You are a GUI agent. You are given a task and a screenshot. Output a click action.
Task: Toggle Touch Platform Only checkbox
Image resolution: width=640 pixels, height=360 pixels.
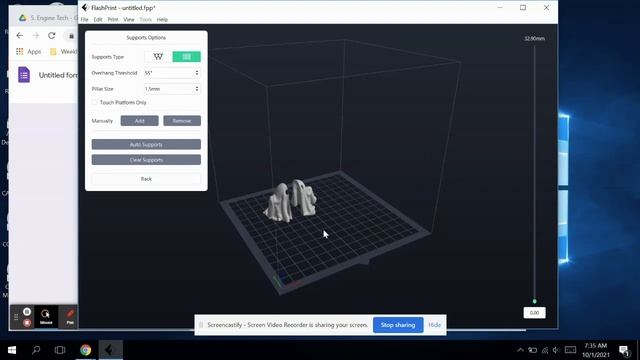tap(94, 102)
